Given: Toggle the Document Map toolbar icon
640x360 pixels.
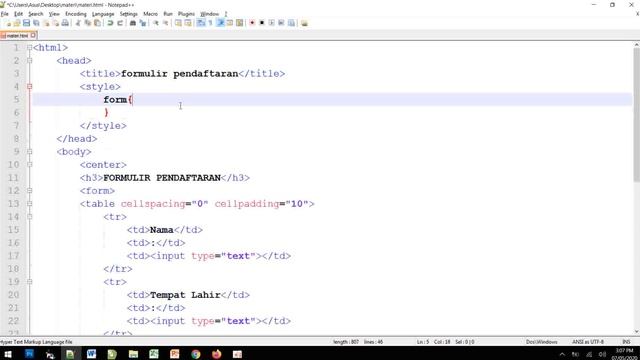Looking at the screenshot, I should pos(239,23).
